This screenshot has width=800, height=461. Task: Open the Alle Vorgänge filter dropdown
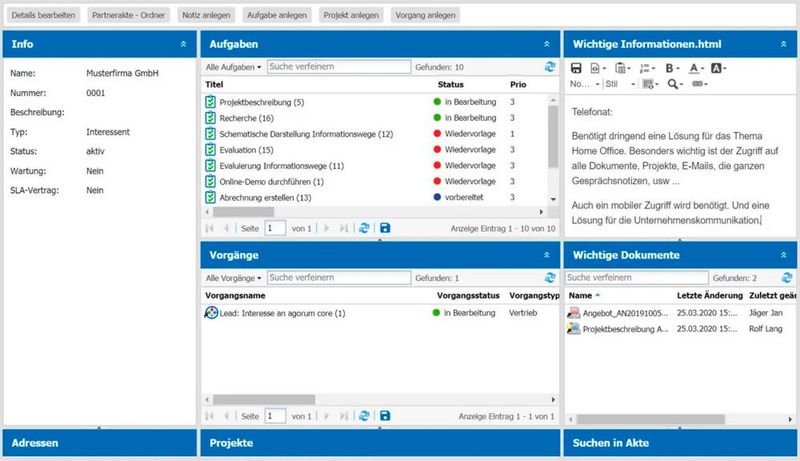(x=233, y=278)
